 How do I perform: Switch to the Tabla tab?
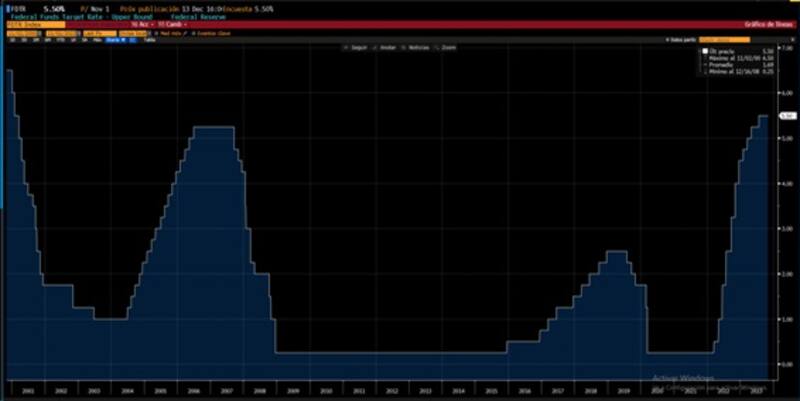pos(150,39)
